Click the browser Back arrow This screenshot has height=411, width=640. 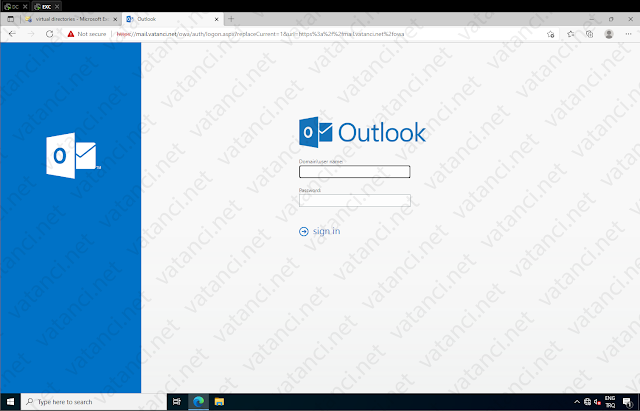pyautogui.click(x=12, y=34)
